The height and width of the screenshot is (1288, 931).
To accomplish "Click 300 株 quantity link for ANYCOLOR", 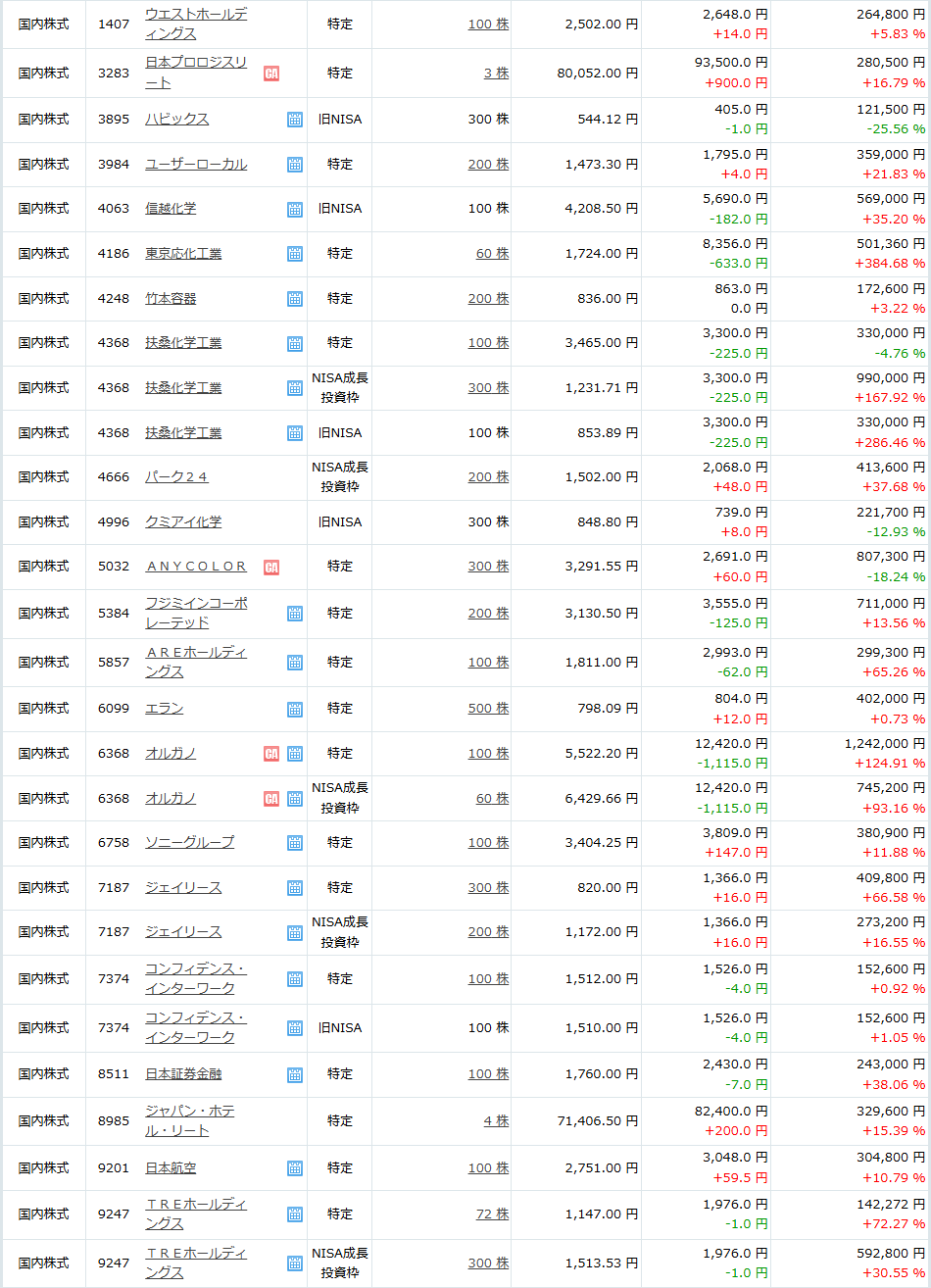I will click(x=488, y=566).
